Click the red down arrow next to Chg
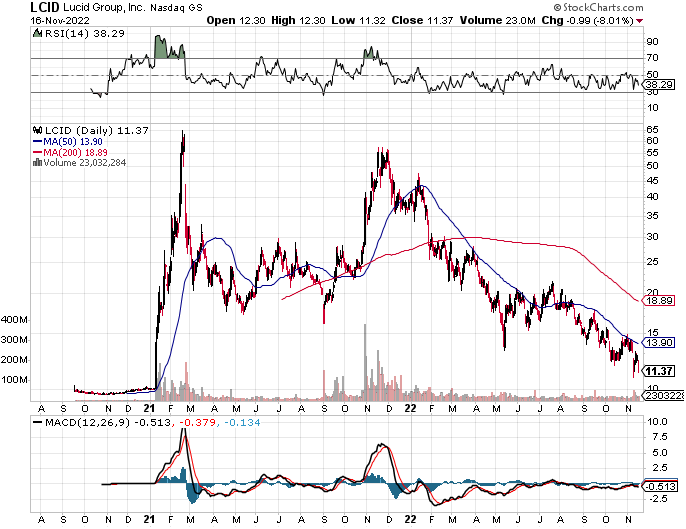This screenshot has height=529, width=686. click(640, 21)
